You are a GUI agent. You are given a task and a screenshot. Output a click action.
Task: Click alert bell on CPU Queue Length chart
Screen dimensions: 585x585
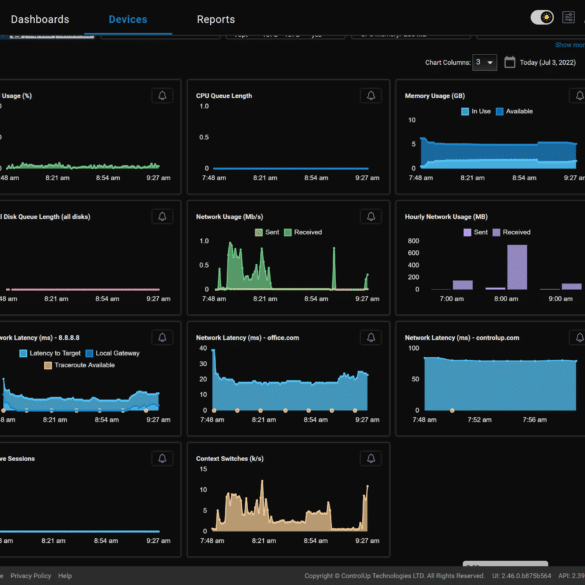pyautogui.click(x=371, y=96)
